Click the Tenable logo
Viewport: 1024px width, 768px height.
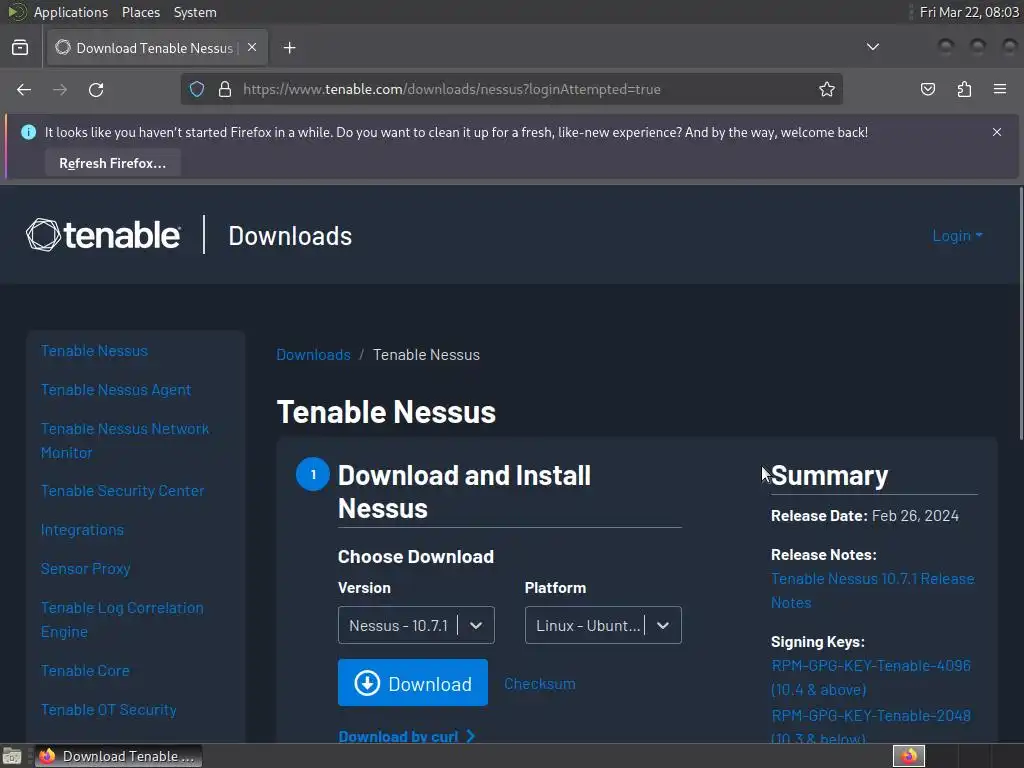(x=103, y=234)
